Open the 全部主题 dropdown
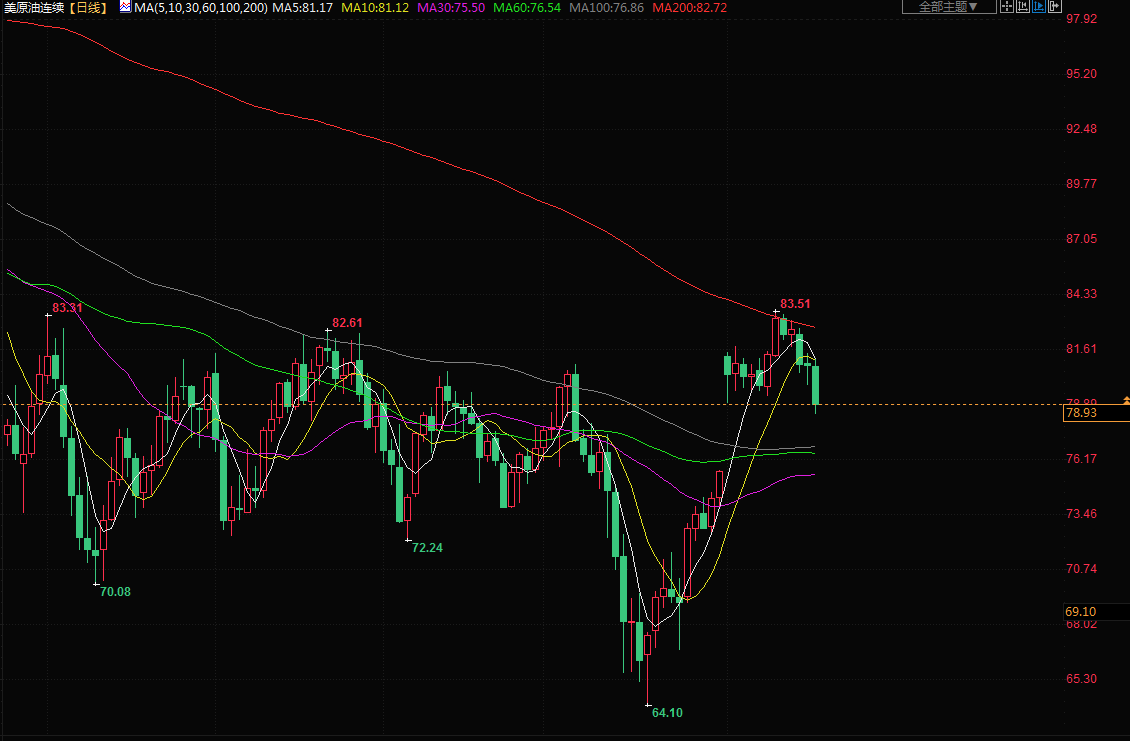This screenshot has width=1130, height=741. pos(948,7)
